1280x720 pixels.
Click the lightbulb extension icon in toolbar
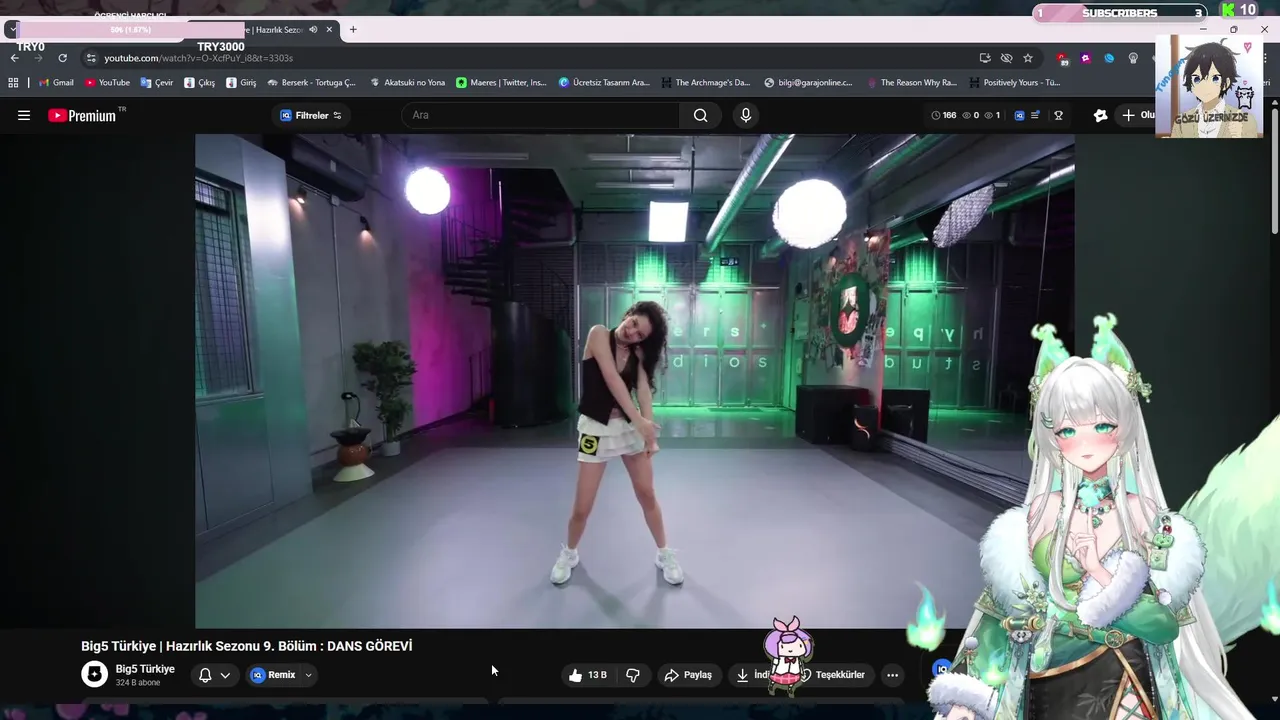pos(1133,58)
